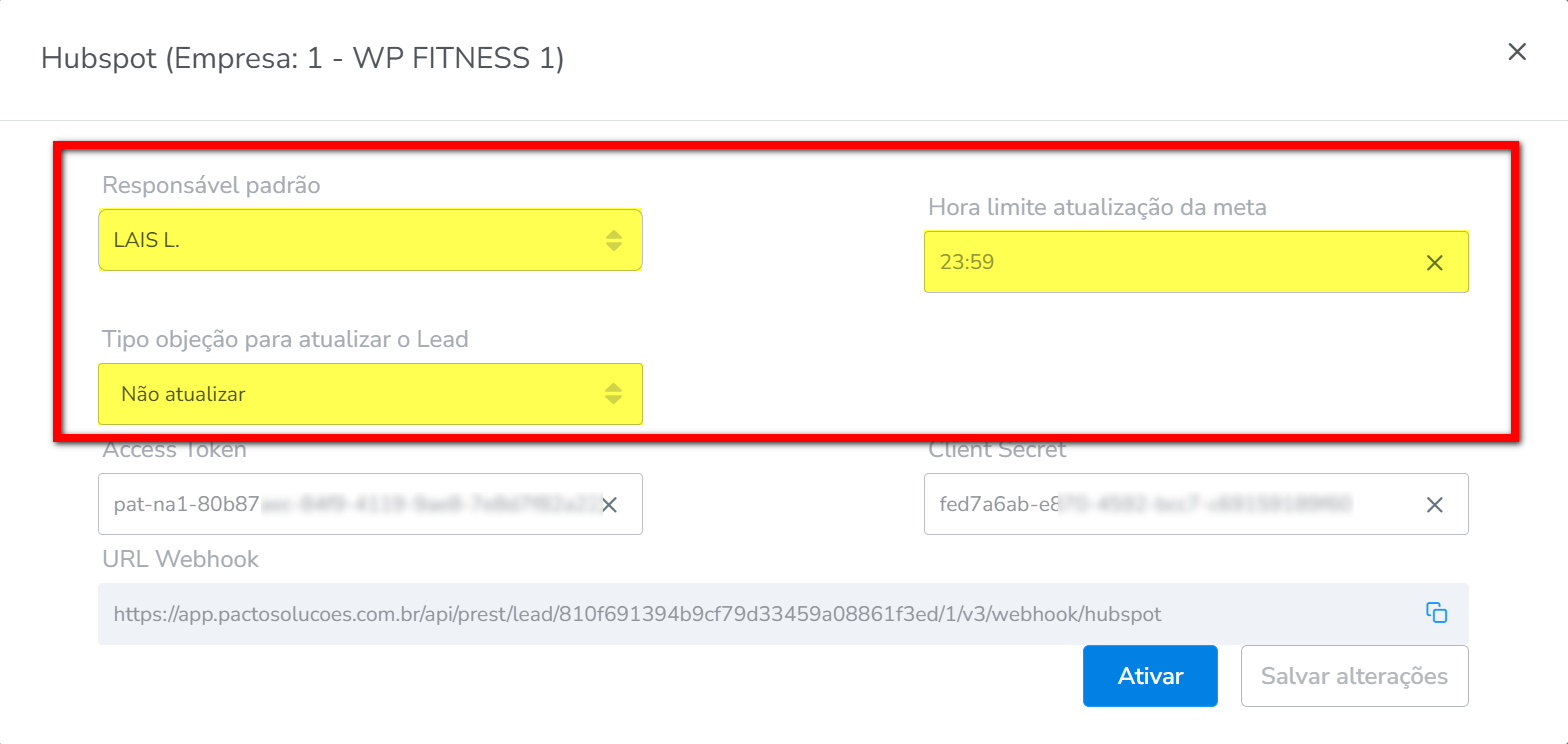Copy the webhook URL with the copy icon
Image resolution: width=1568 pixels, height=744 pixels.
[x=1436, y=613]
